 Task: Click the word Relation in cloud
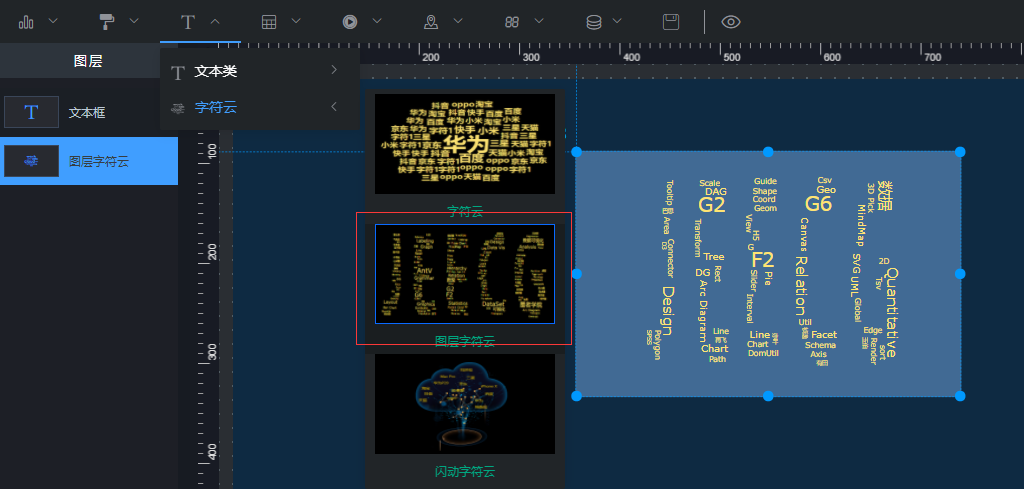pos(801,286)
